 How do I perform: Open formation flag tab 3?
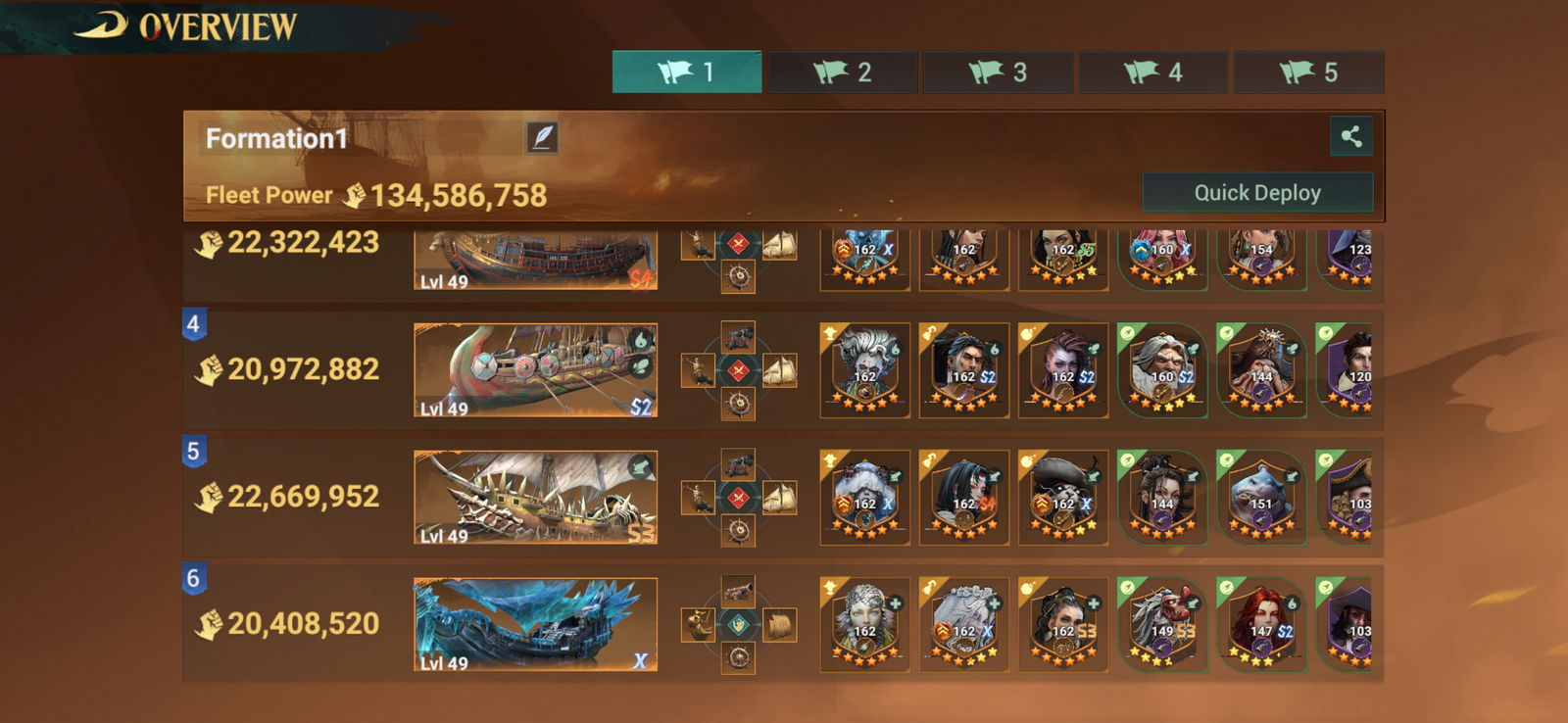click(x=998, y=72)
